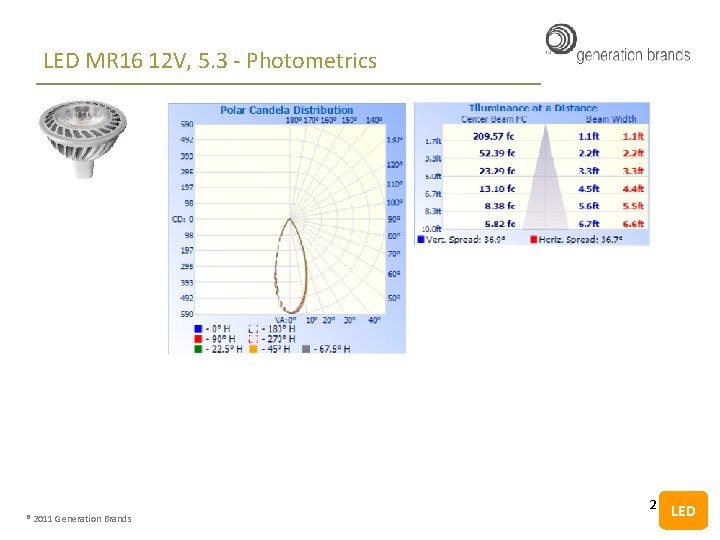Screen dimensions: 720x540
Task: Click the blue 5.6ft beam width value
Action: [589, 206]
